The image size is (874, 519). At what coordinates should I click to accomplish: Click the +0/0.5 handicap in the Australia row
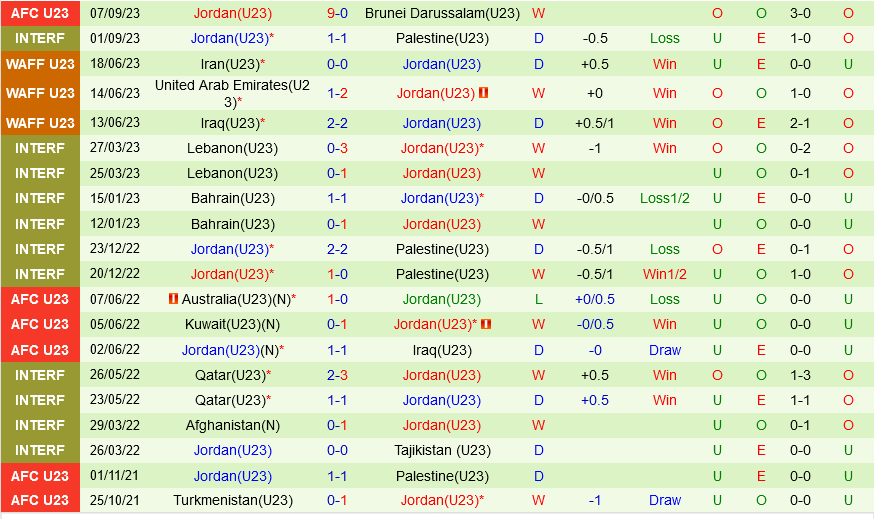pos(595,299)
